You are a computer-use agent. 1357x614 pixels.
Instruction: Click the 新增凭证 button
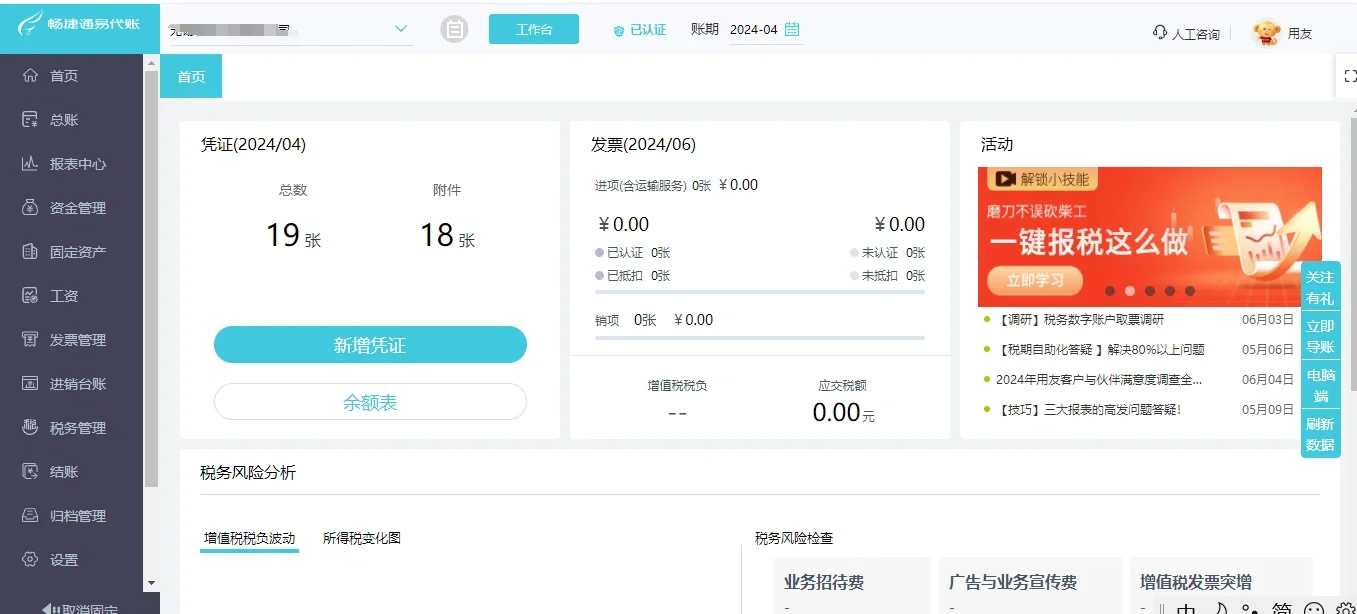coord(370,344)
